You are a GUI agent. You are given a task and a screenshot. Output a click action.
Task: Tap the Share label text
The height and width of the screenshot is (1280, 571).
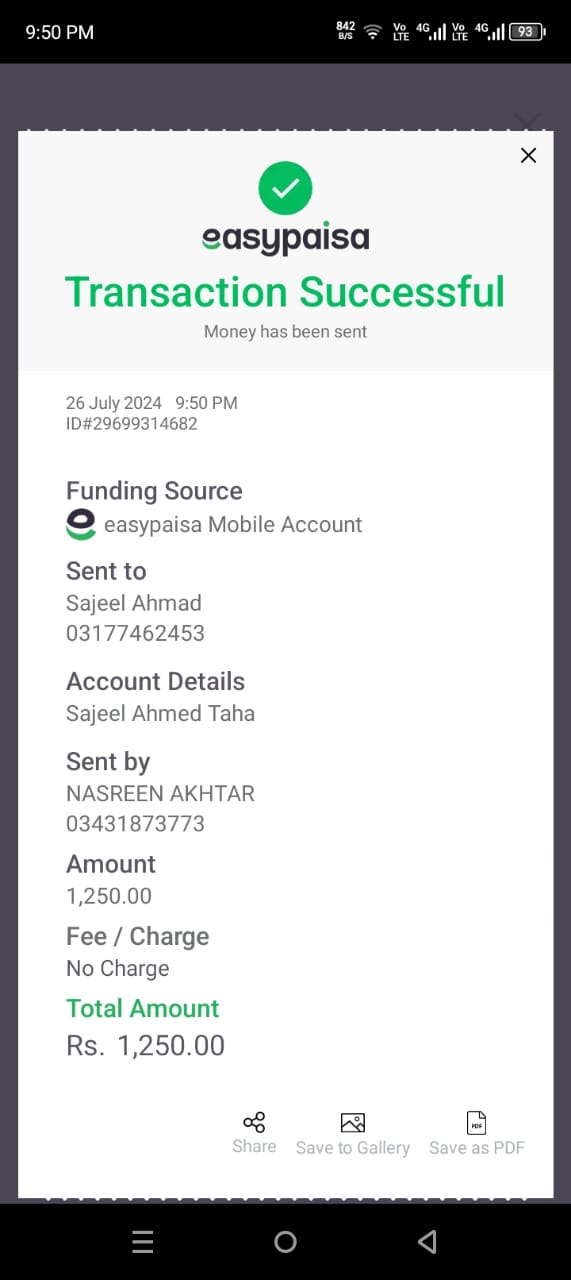click(254, 1146)
